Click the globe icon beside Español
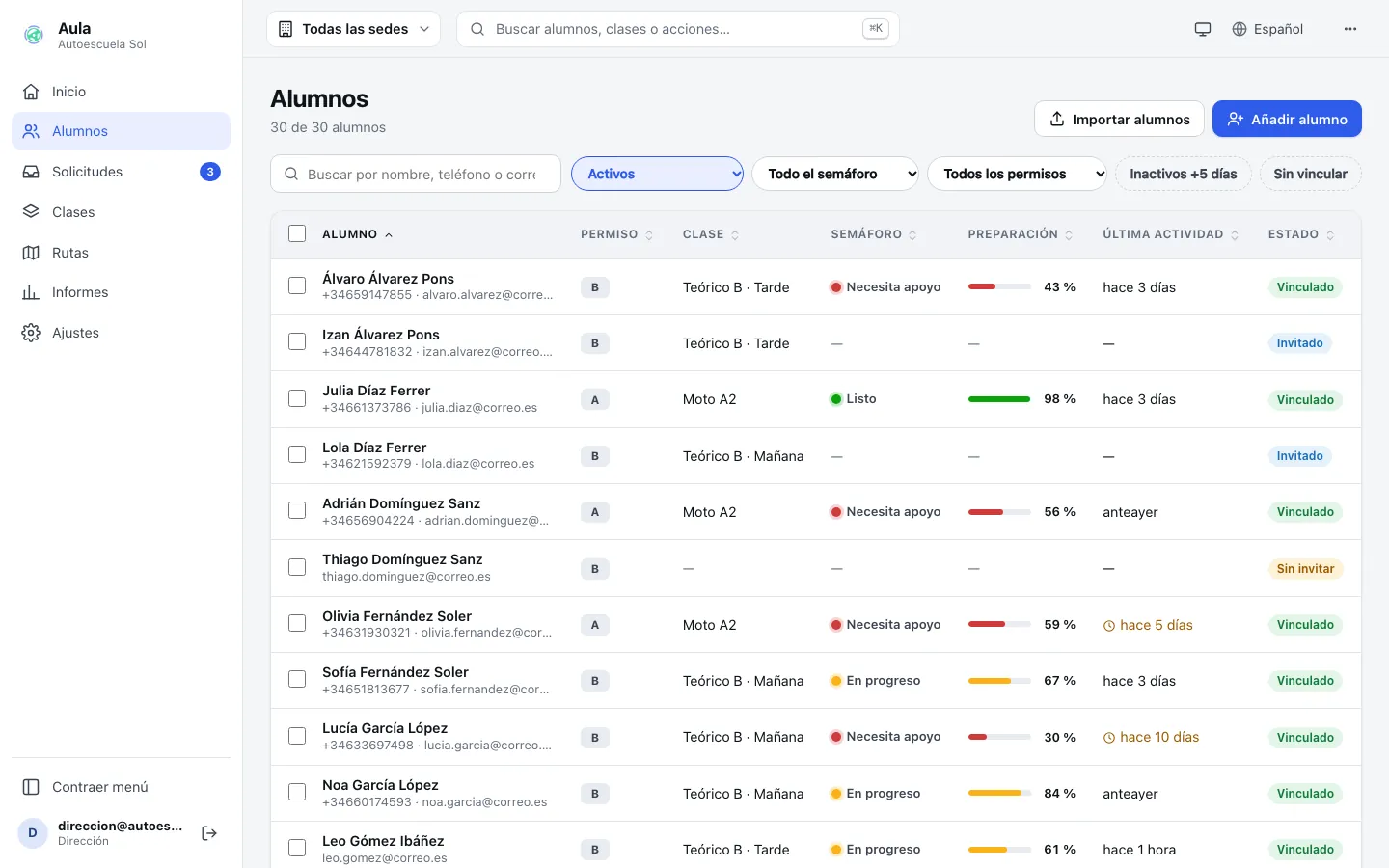The height and width of the screenshot is (868, 1389). tap(1239, 29)
